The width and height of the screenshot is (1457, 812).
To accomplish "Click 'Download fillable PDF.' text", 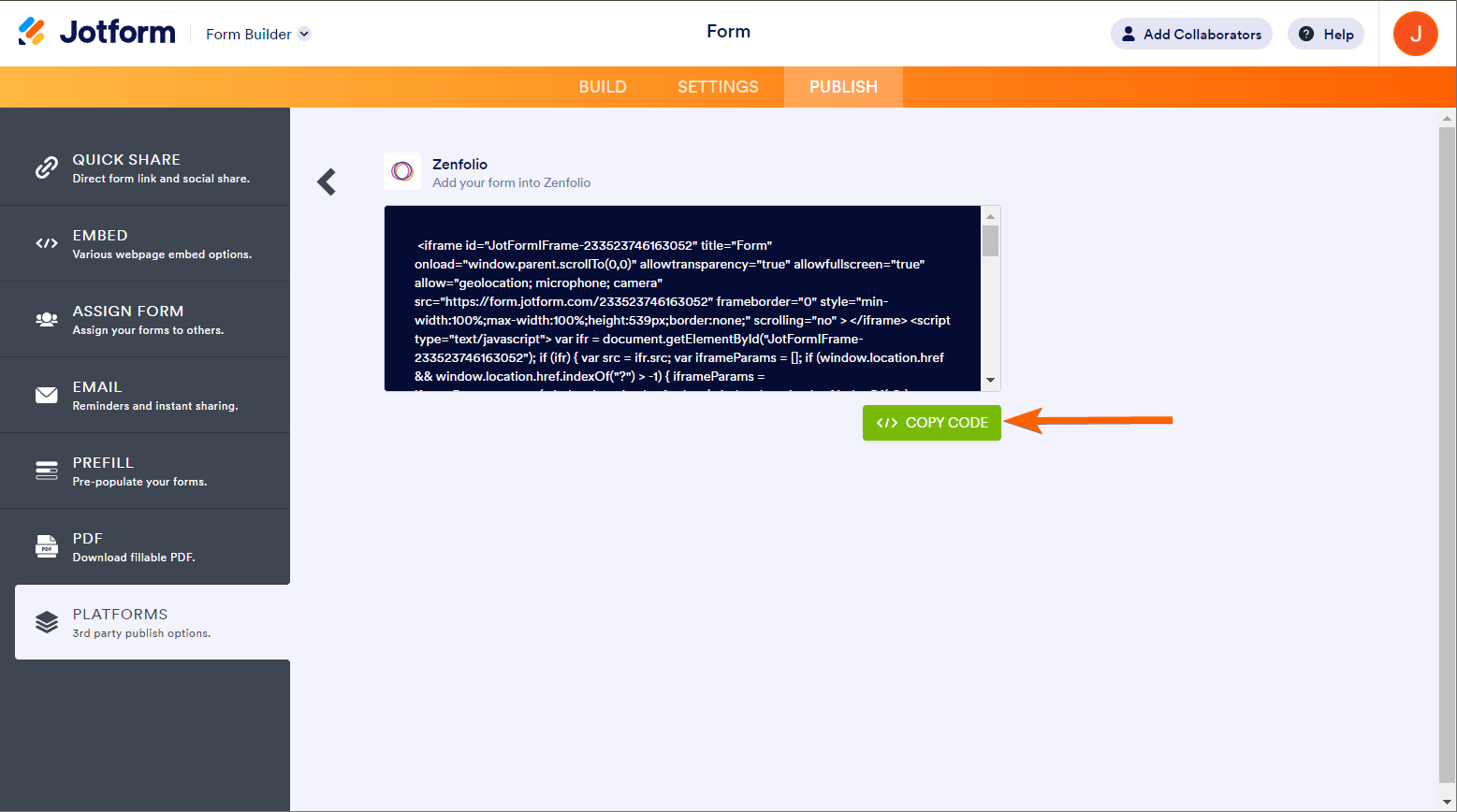I will tap(134, 558).
